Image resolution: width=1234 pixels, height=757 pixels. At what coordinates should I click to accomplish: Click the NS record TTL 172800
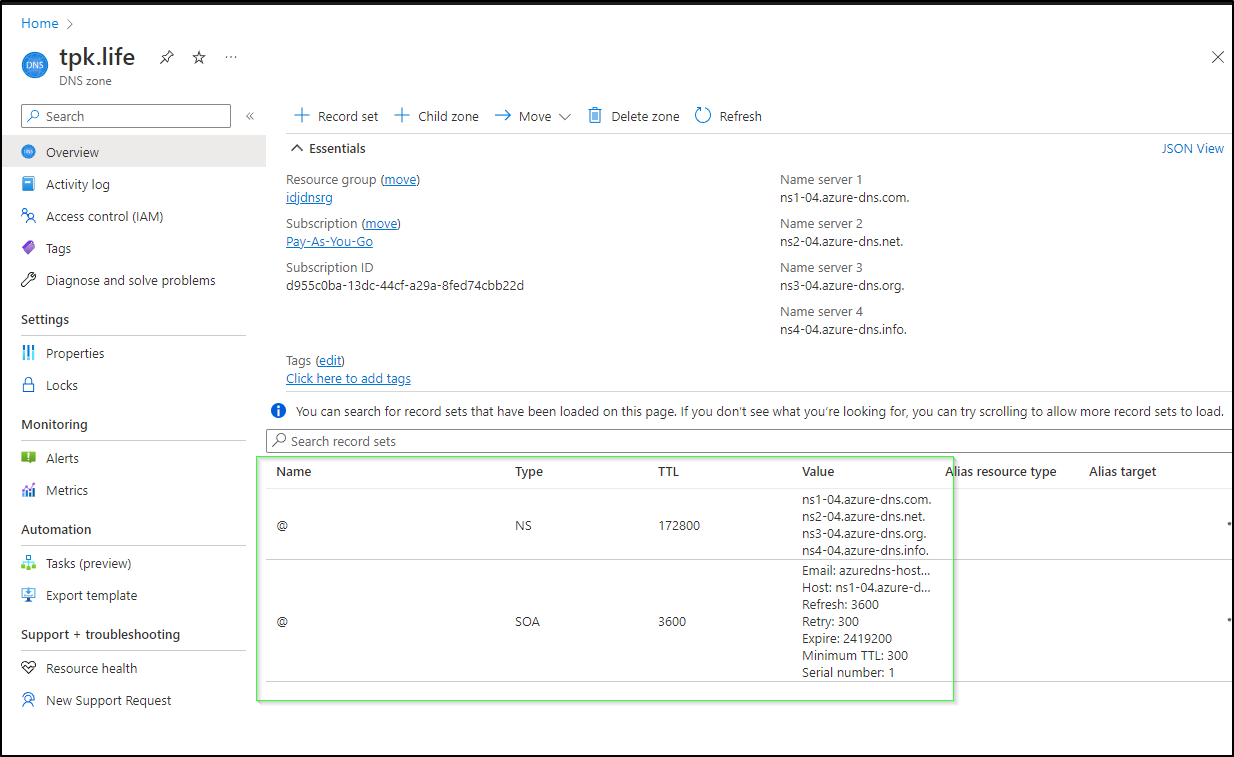[679, 525]
